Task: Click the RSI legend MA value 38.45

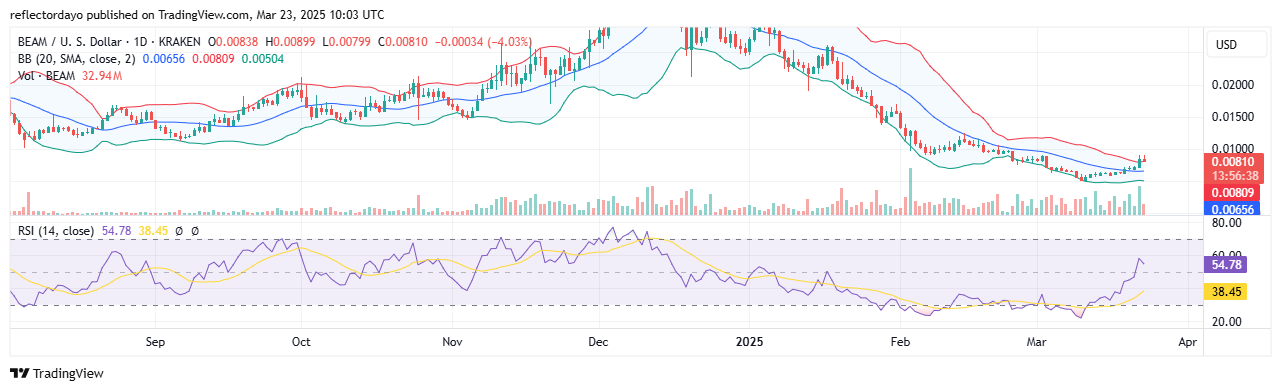Action: click(152, 231)
